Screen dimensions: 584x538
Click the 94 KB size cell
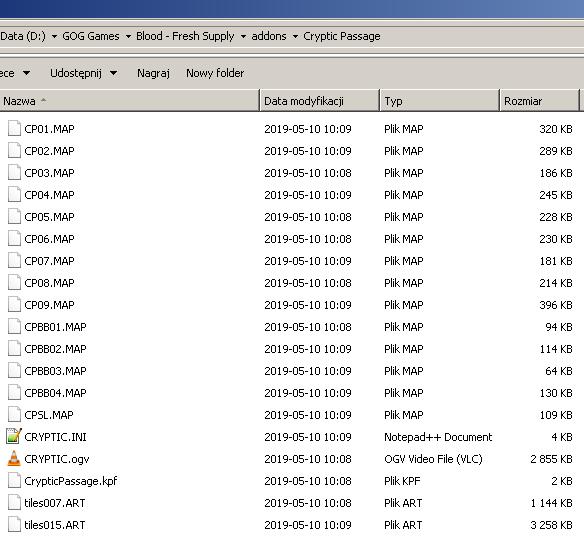click(x=559, y=327)
